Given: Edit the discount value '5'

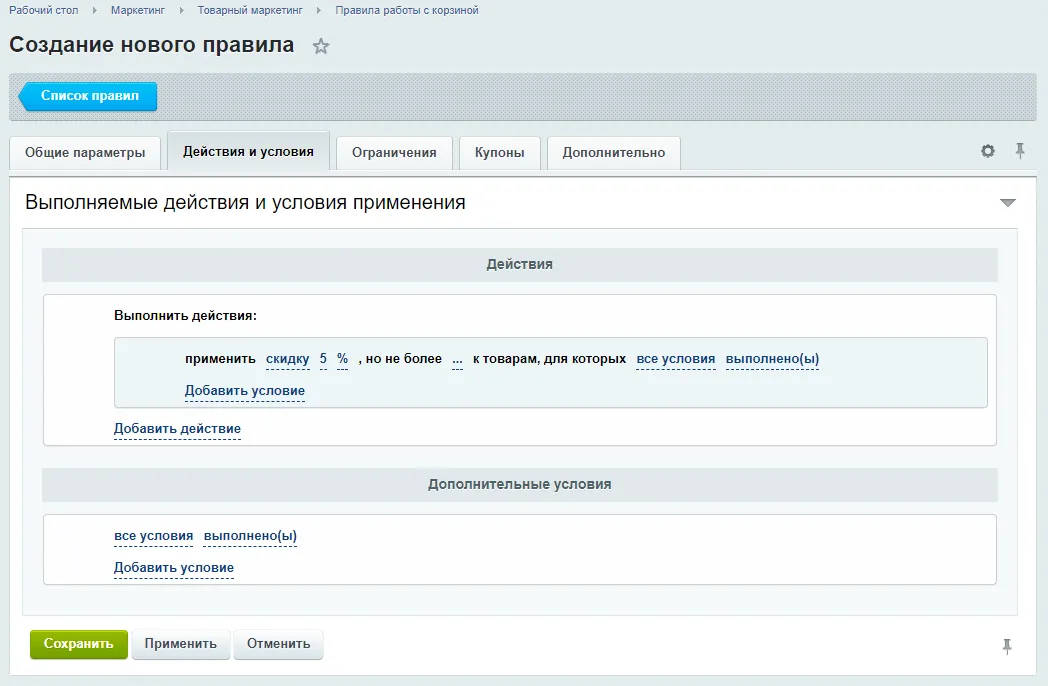Looking at the screenshot, I should pyautogui.click(x=323, y=358).
